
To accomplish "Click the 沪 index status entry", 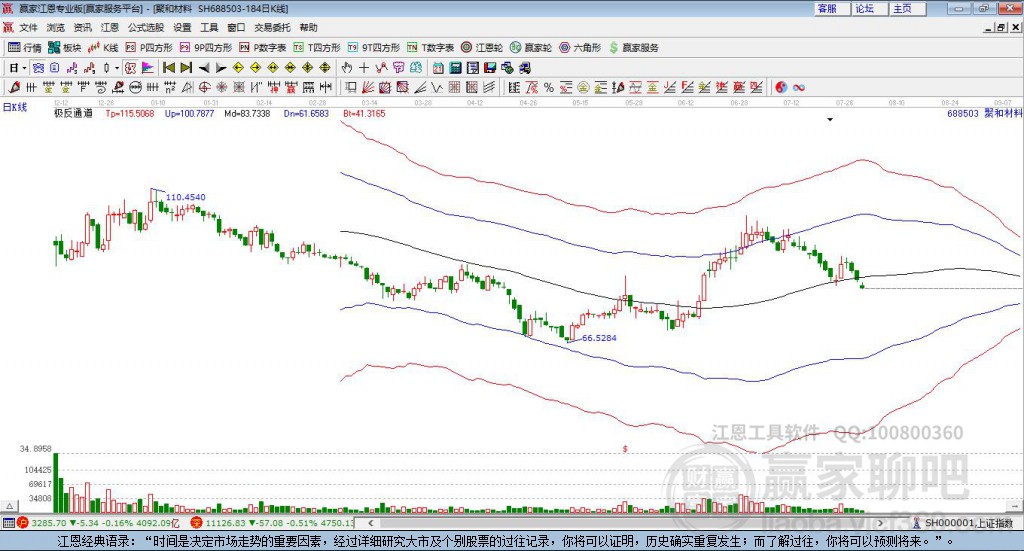I will point(98,523).
